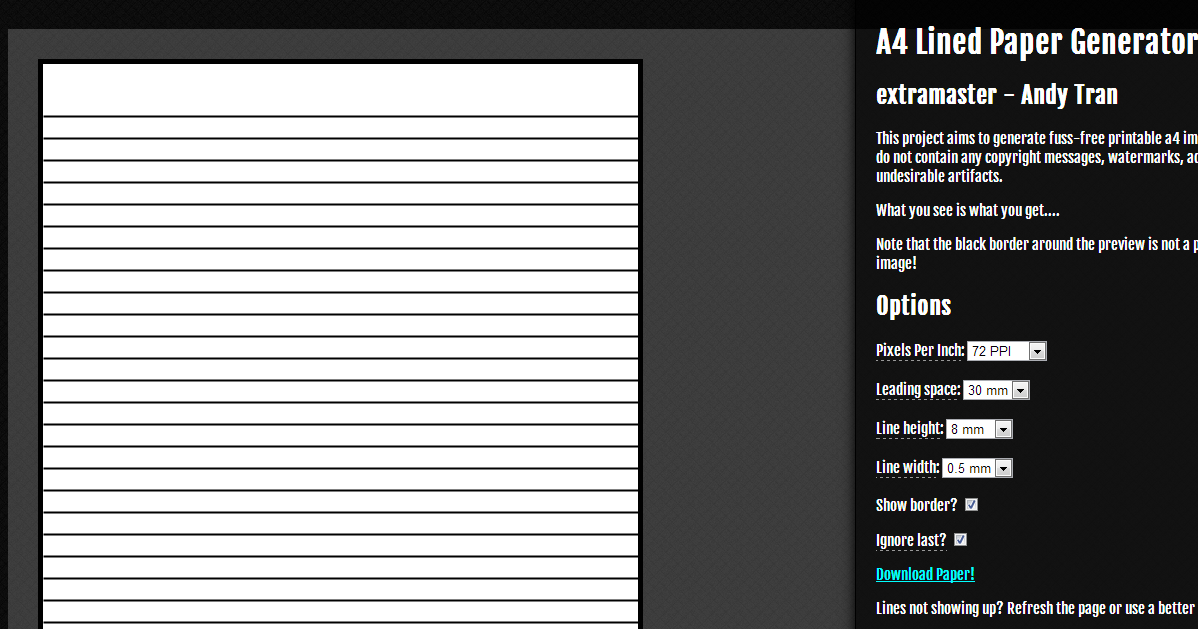Image resolution: width=1198 pixels, height=629 pixels.
Task: Select the Line height label
Action: 908,428
